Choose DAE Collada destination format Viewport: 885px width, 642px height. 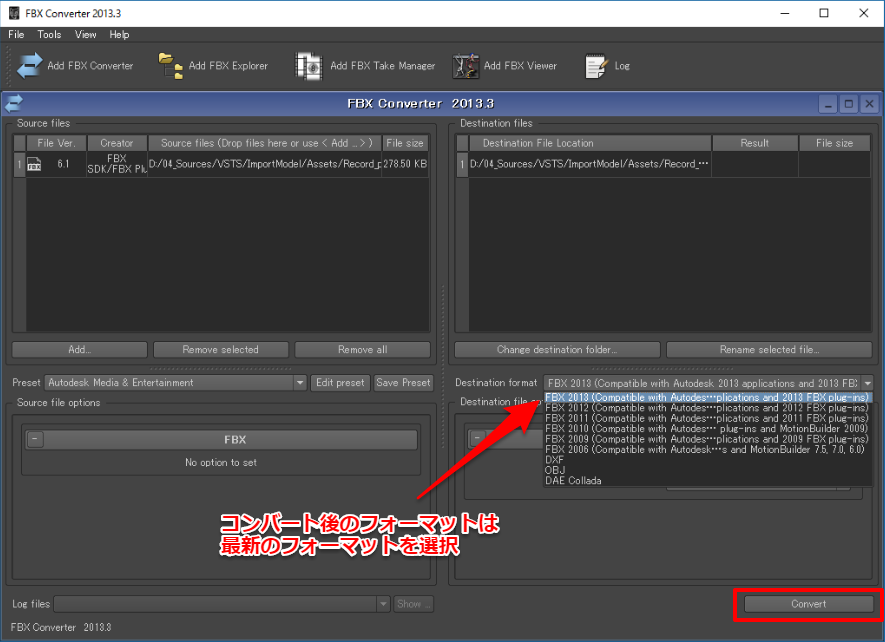708,481
